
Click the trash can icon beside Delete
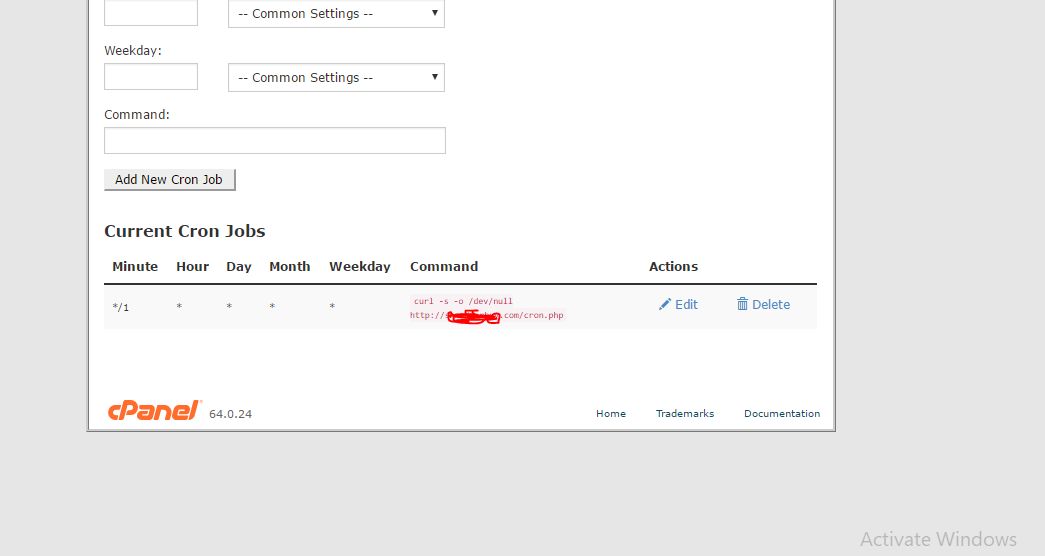pyautogui.click(x=742, y=304)
